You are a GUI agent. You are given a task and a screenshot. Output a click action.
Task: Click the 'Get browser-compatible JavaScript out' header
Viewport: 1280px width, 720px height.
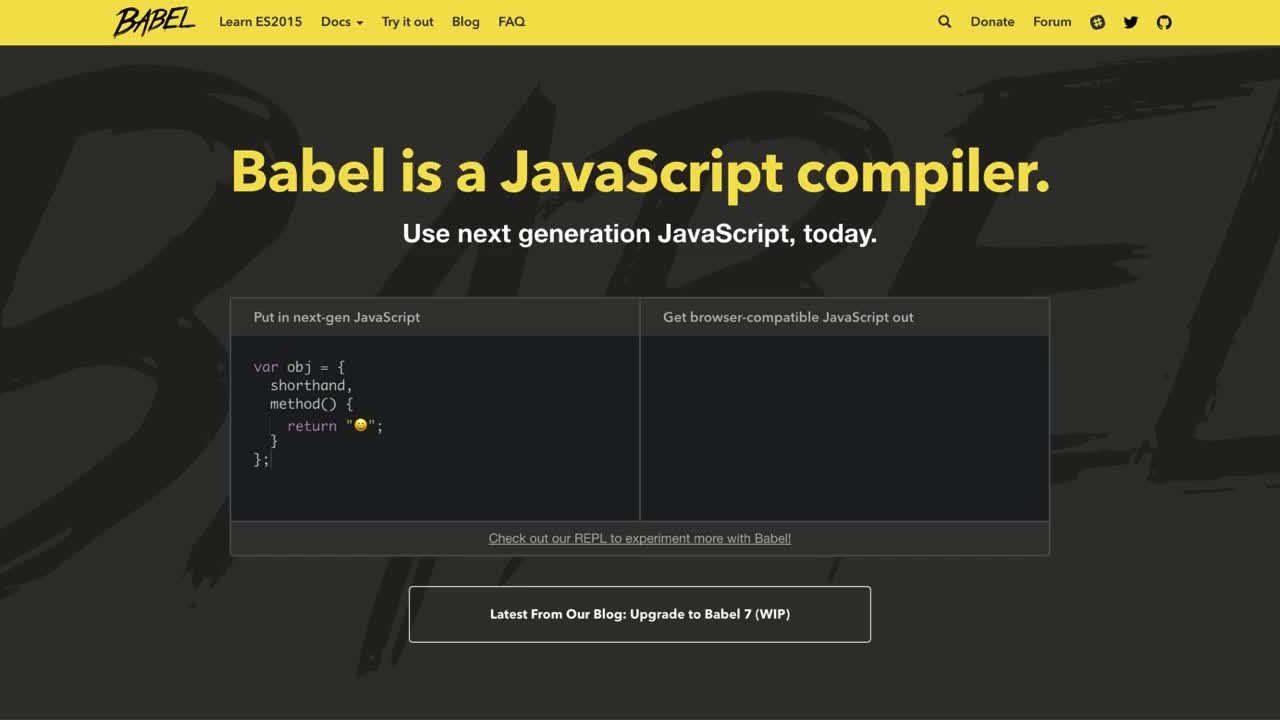(787, 317)
